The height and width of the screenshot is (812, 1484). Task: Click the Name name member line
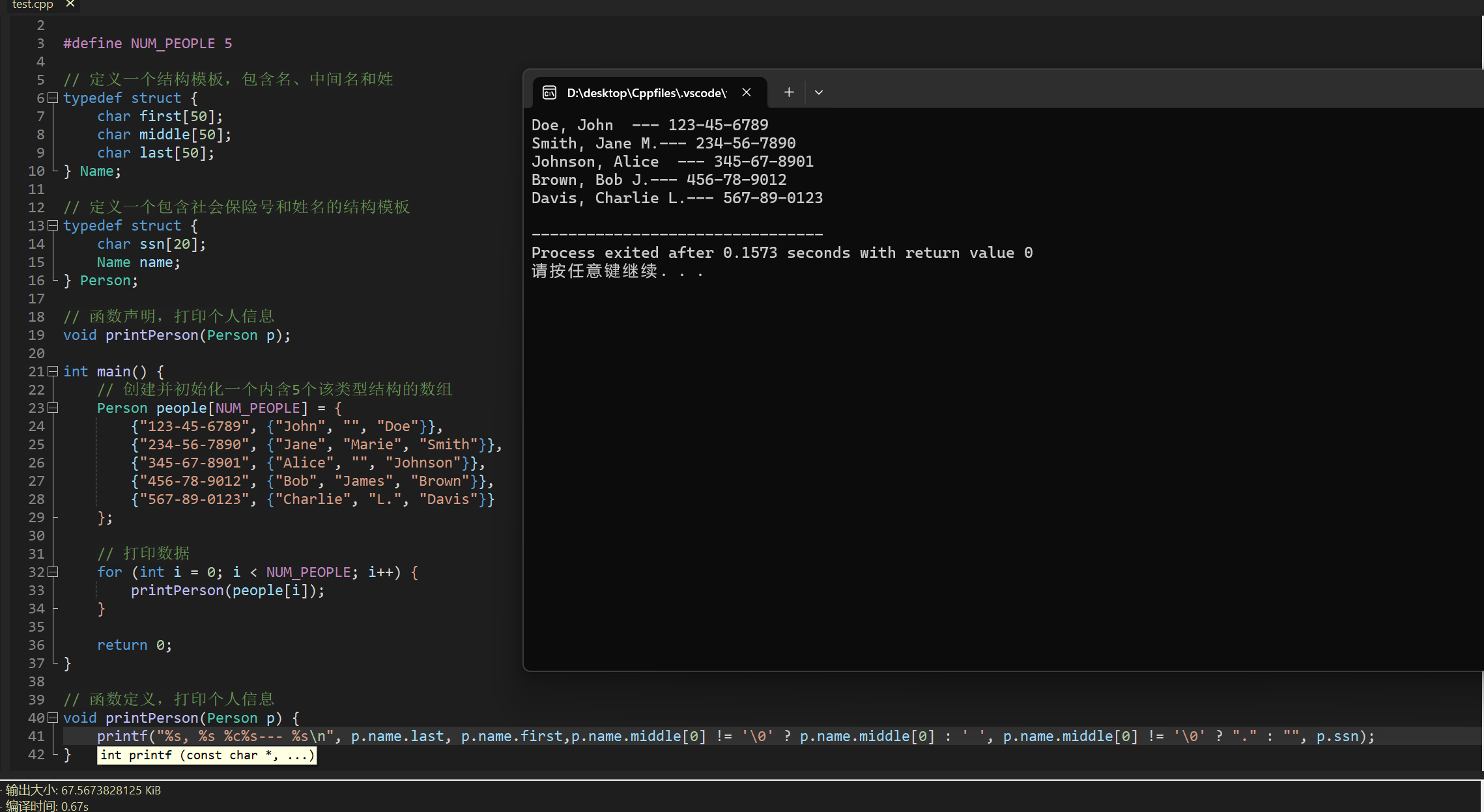click(x=139, y=262)
